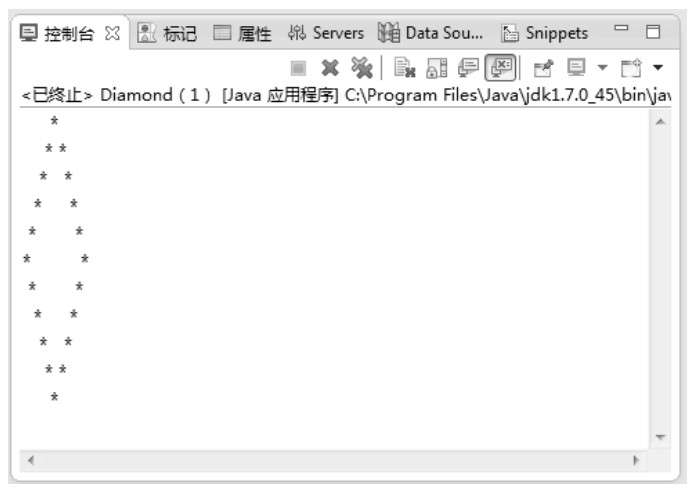Image resolution: width=695 pixels, height=491 pixels.
Task: Close the 控制台 console tab
Action: pyautogui.click(x=113, y=33)
